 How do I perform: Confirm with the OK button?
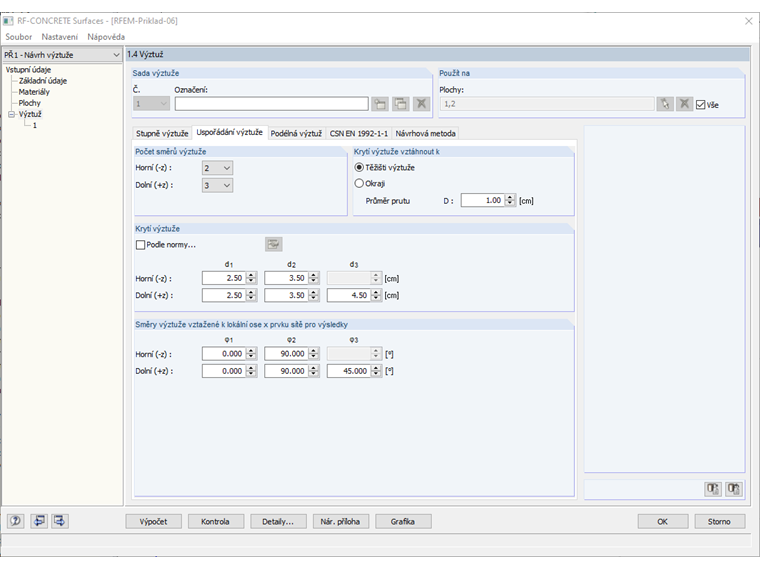pyautogui.click(x=663, y=522)
